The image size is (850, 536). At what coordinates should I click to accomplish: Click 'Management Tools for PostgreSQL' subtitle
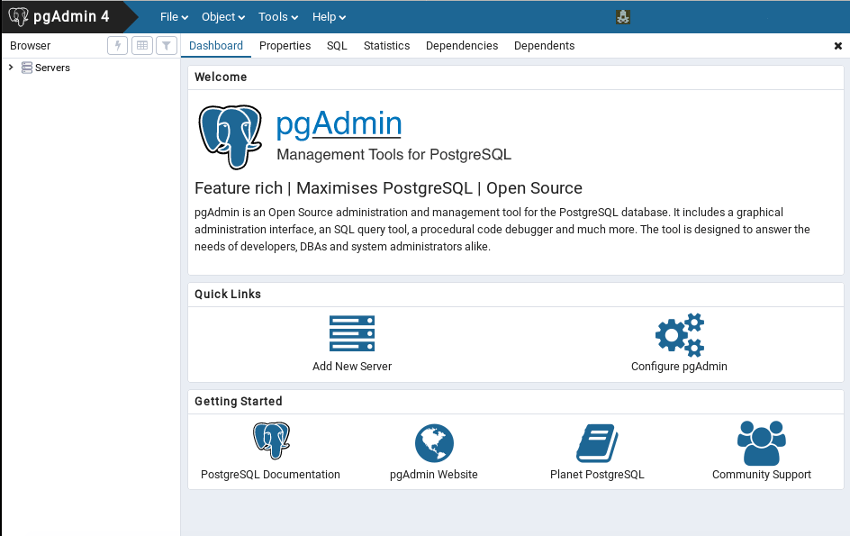394,154
